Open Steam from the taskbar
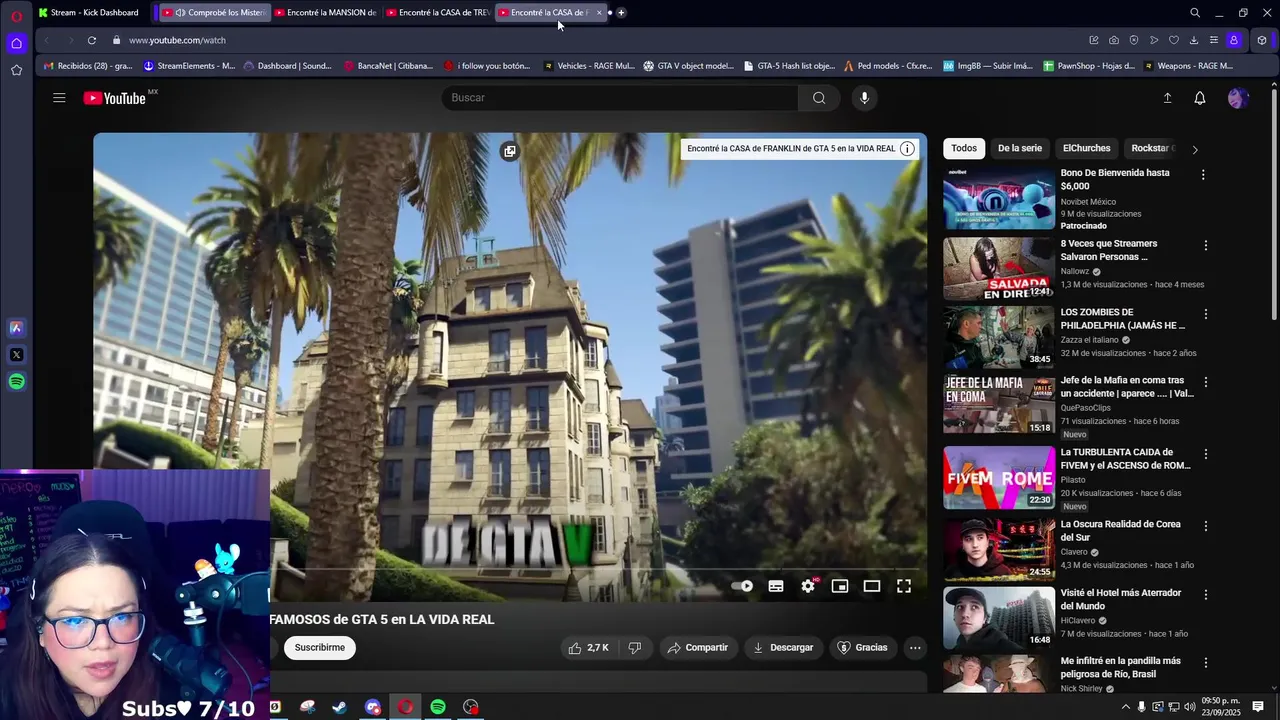1280x720 pixels. click(340, 707)
